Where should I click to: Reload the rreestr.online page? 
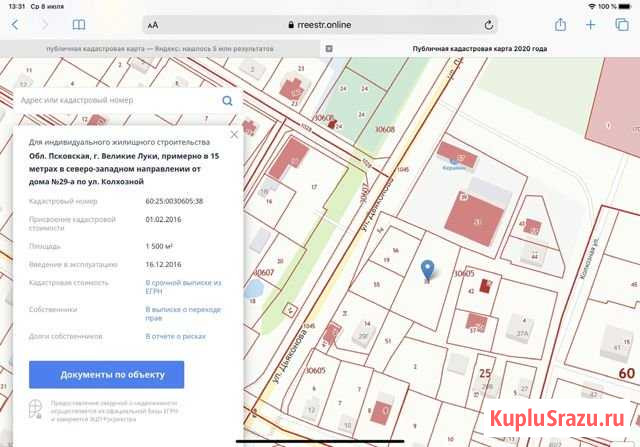click(489, 25)
